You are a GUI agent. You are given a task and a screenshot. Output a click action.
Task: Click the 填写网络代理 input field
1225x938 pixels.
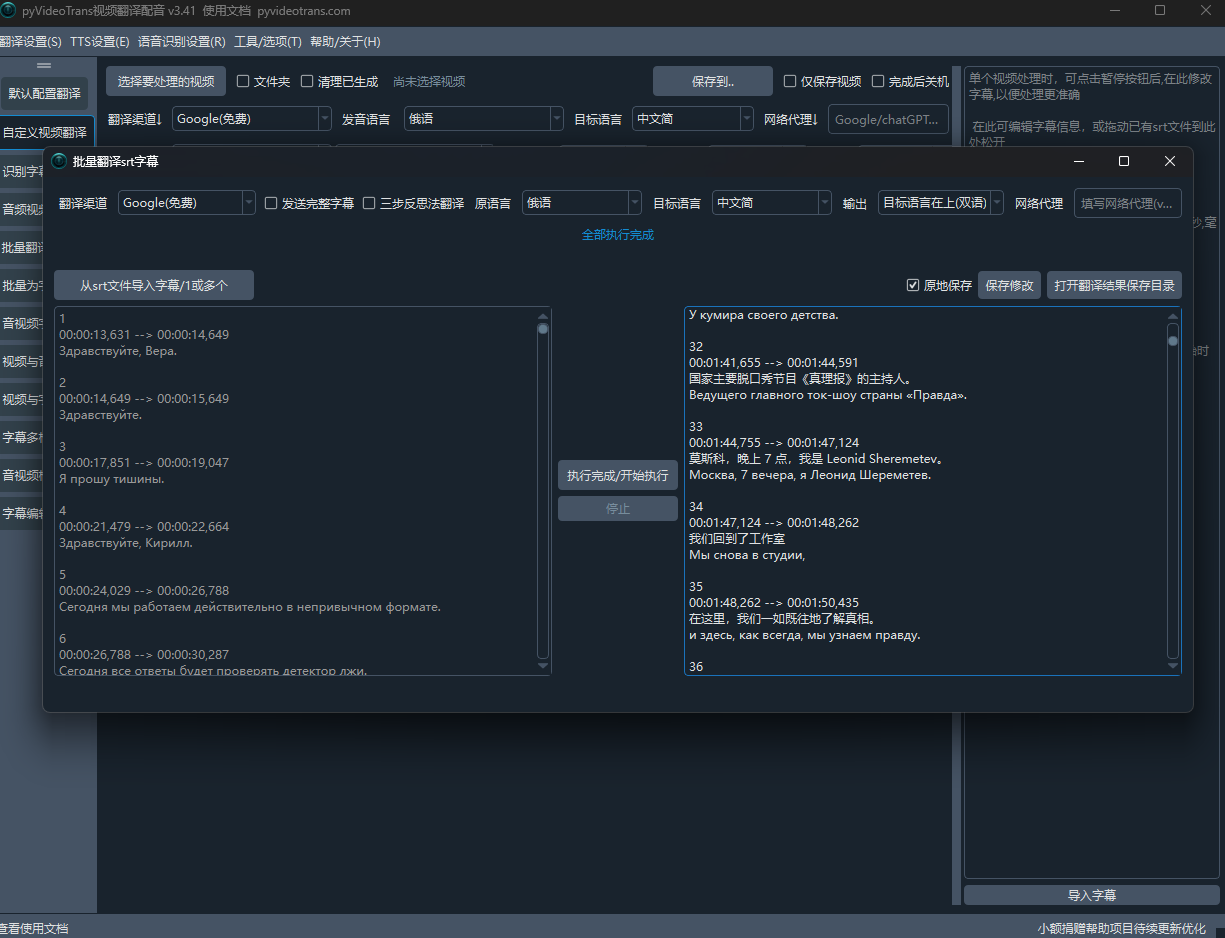[x=1127, y=203]
